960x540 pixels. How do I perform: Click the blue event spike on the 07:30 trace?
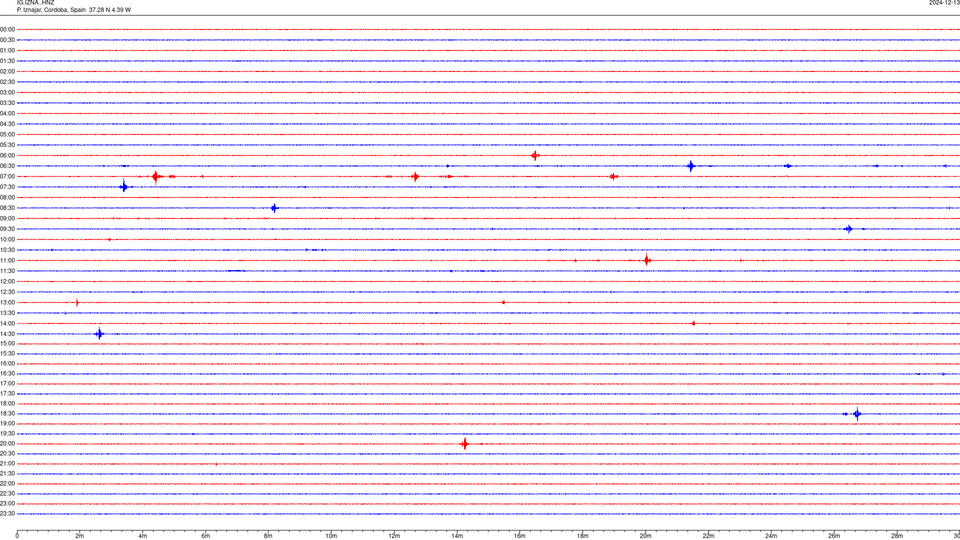pyautogui.click(x=124, y=187)
